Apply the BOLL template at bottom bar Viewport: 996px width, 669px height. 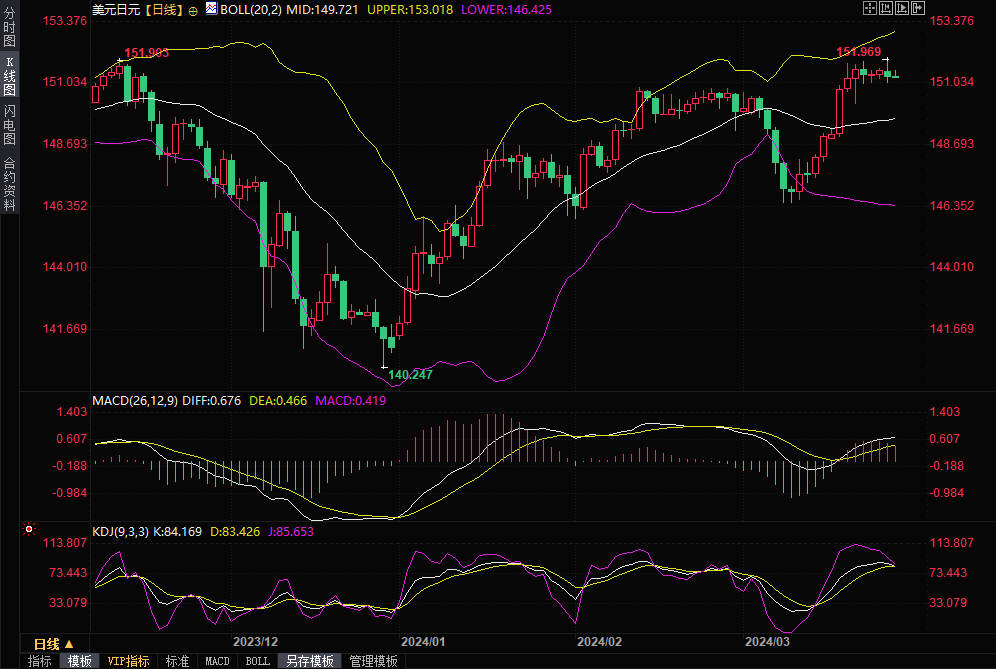257,661
